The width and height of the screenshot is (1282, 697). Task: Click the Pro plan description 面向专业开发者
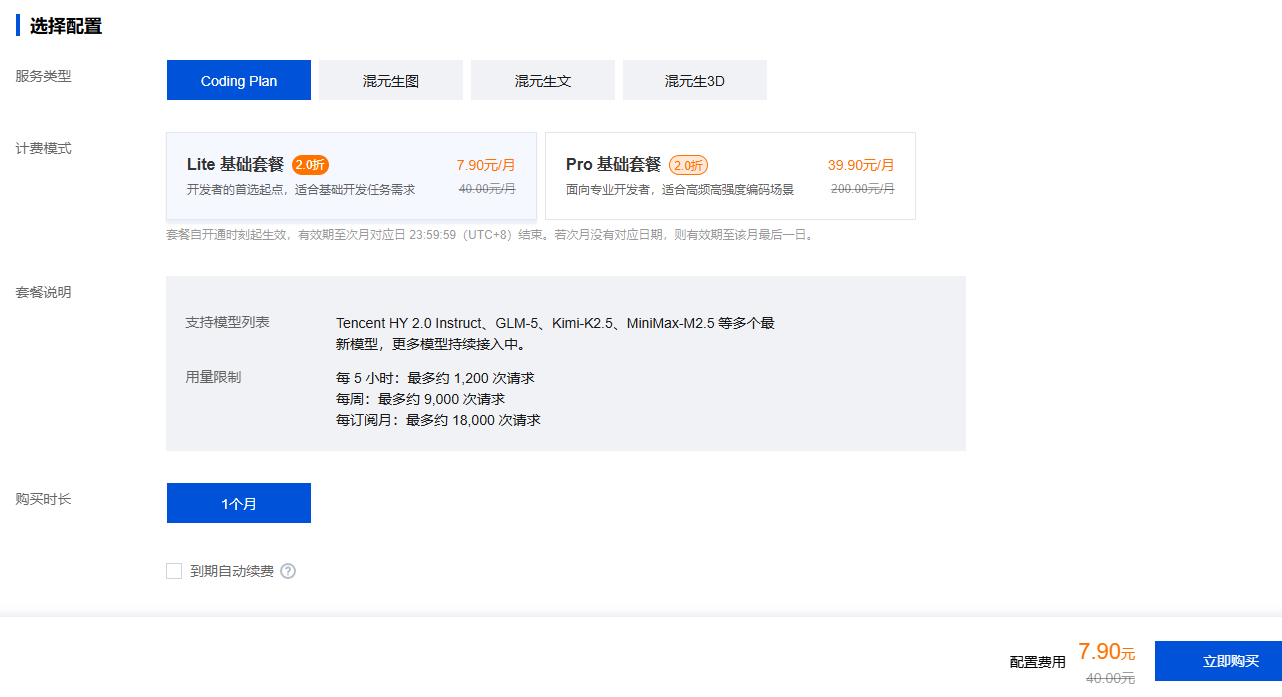tap(679, 189)
